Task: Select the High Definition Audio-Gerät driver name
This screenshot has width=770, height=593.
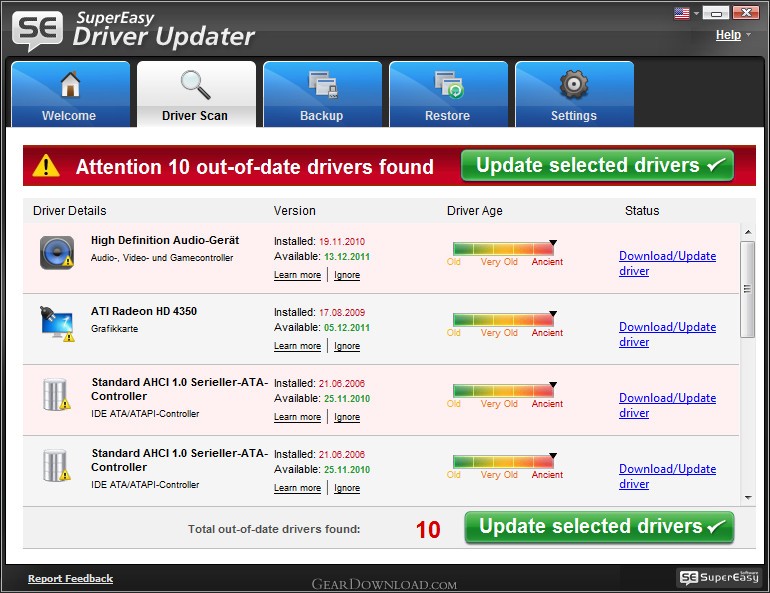Action: 165,240
